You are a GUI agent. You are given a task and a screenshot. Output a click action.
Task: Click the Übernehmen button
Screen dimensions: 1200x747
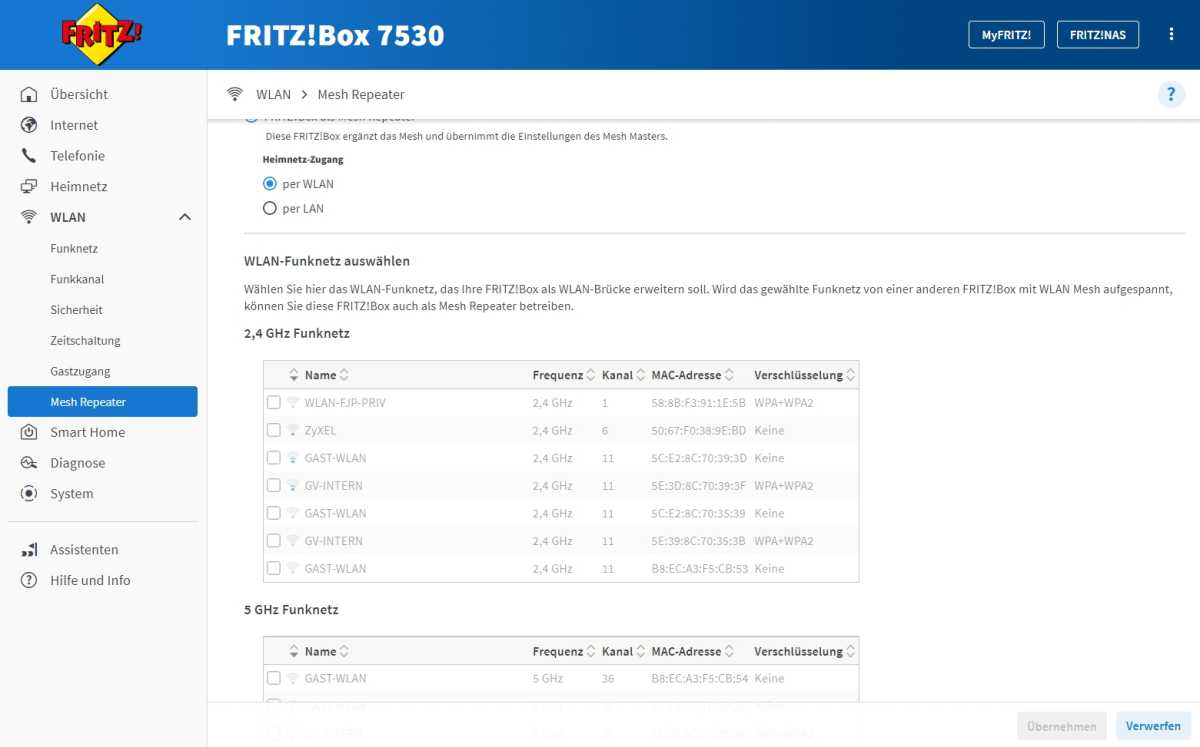1061,727
